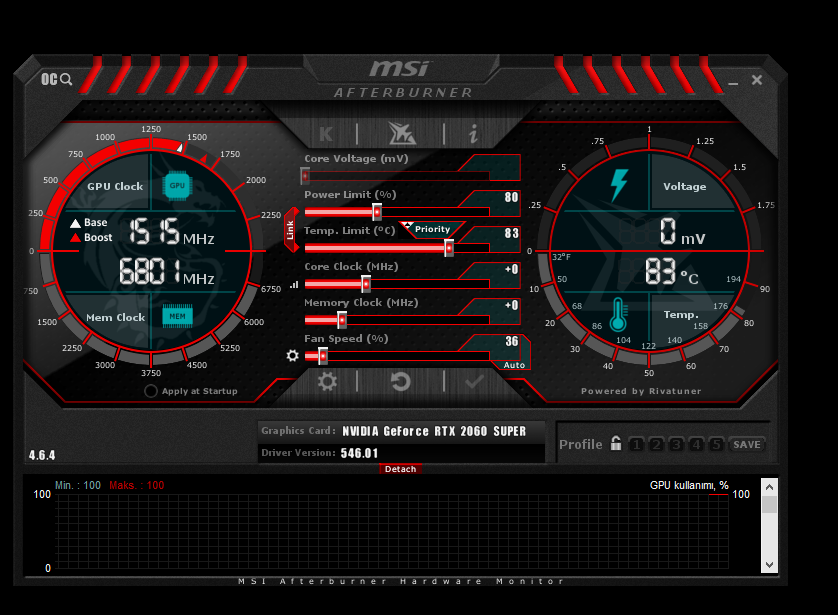Image resolution: width=838 pixels, height=615 pixels.
Task: Open the OC Scanner
Action: click(56, 80)
